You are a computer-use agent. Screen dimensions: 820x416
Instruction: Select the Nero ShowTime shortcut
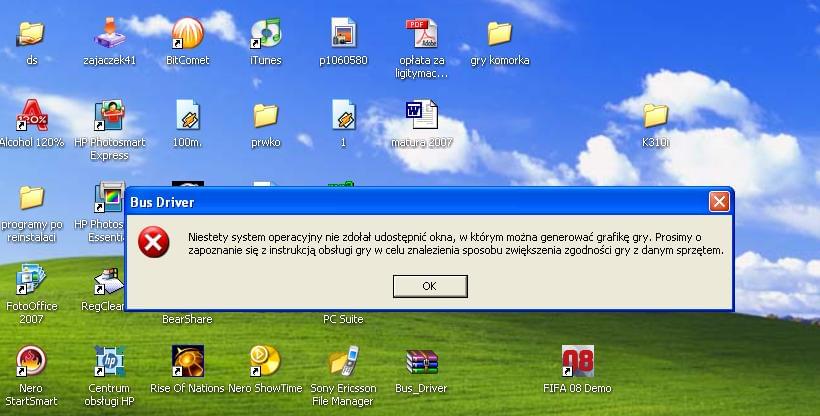coord(266,361)
